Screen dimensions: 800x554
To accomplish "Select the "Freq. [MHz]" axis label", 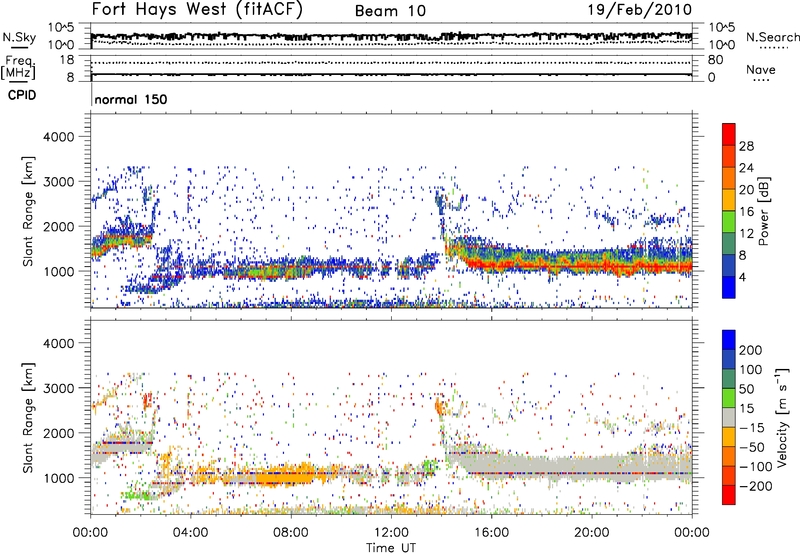I will pyautogui.click(x=19, y=67).
